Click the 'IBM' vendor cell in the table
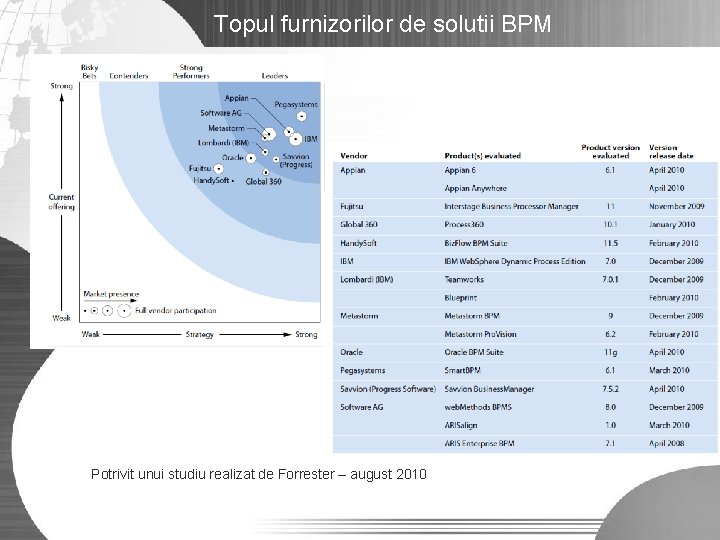This screenshot has height=540, width=720. coord(347,261)
